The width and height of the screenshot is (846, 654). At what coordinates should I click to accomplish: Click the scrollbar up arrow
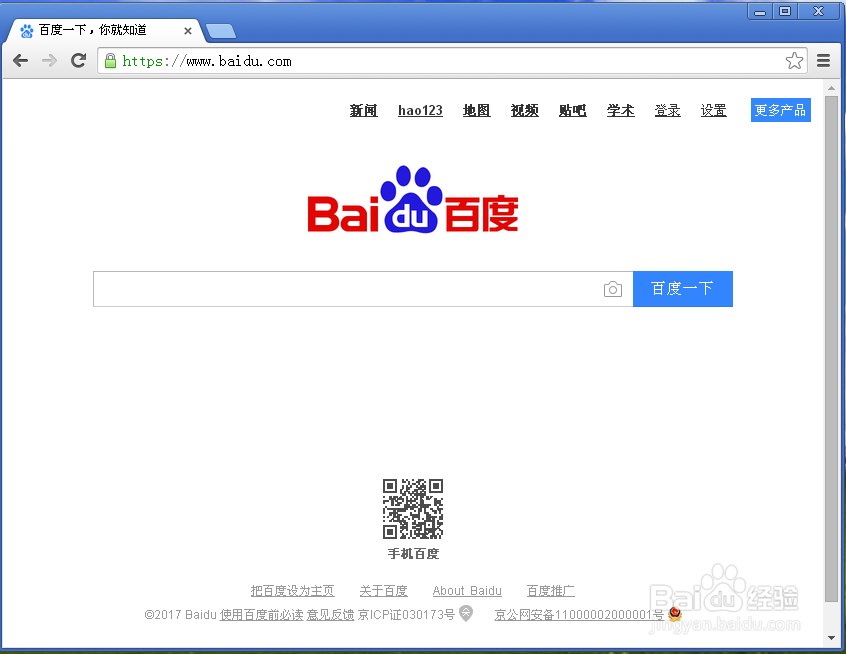click(x=831, y=88)
